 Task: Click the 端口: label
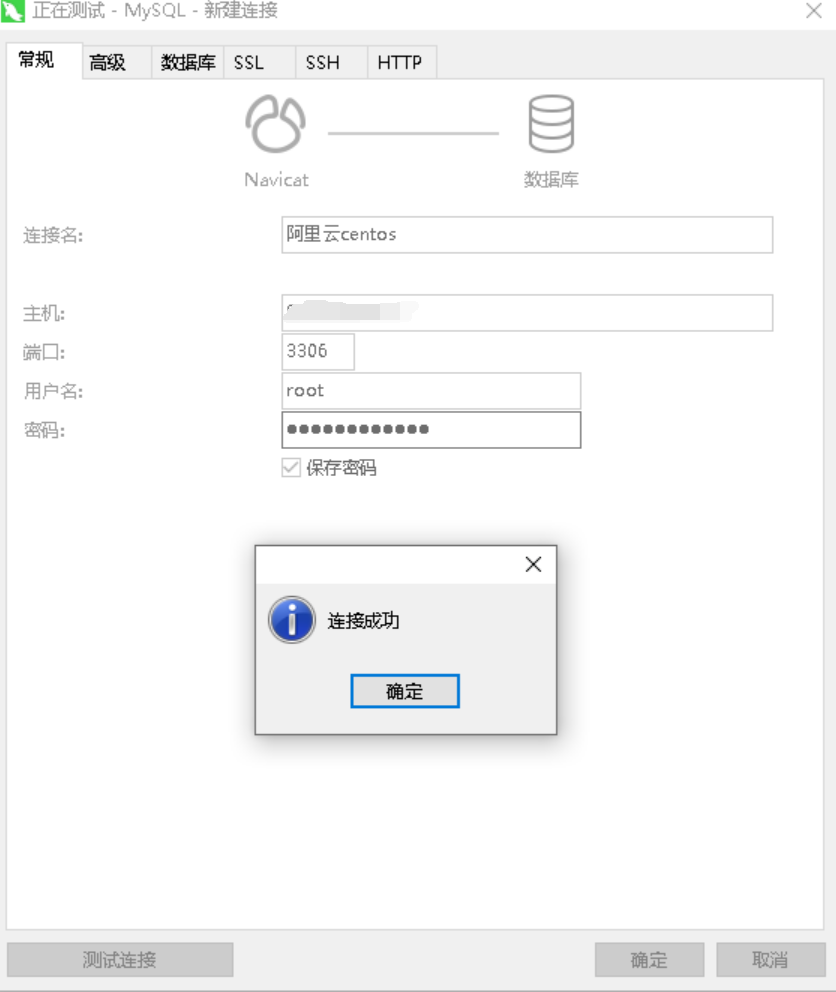(x=44, y=352)
